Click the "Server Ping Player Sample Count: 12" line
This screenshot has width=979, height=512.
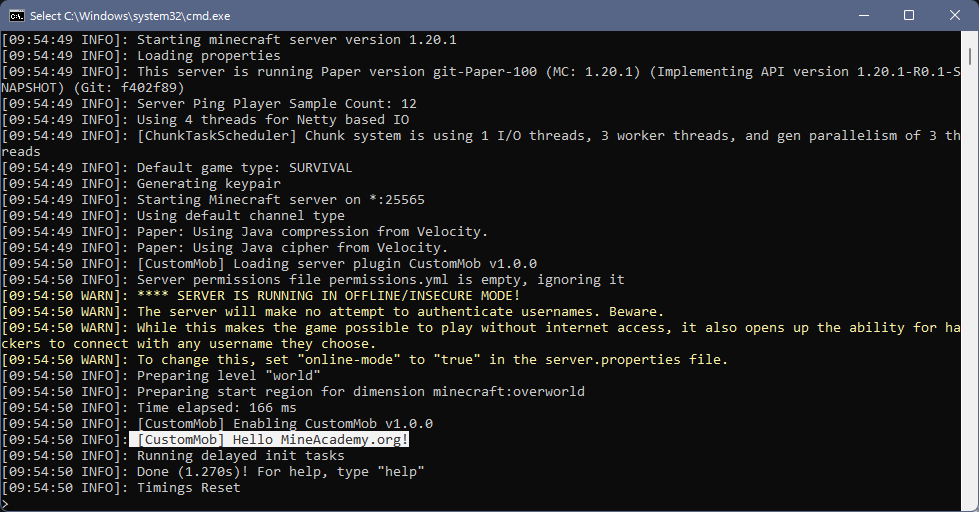click(x=276, y=104)
